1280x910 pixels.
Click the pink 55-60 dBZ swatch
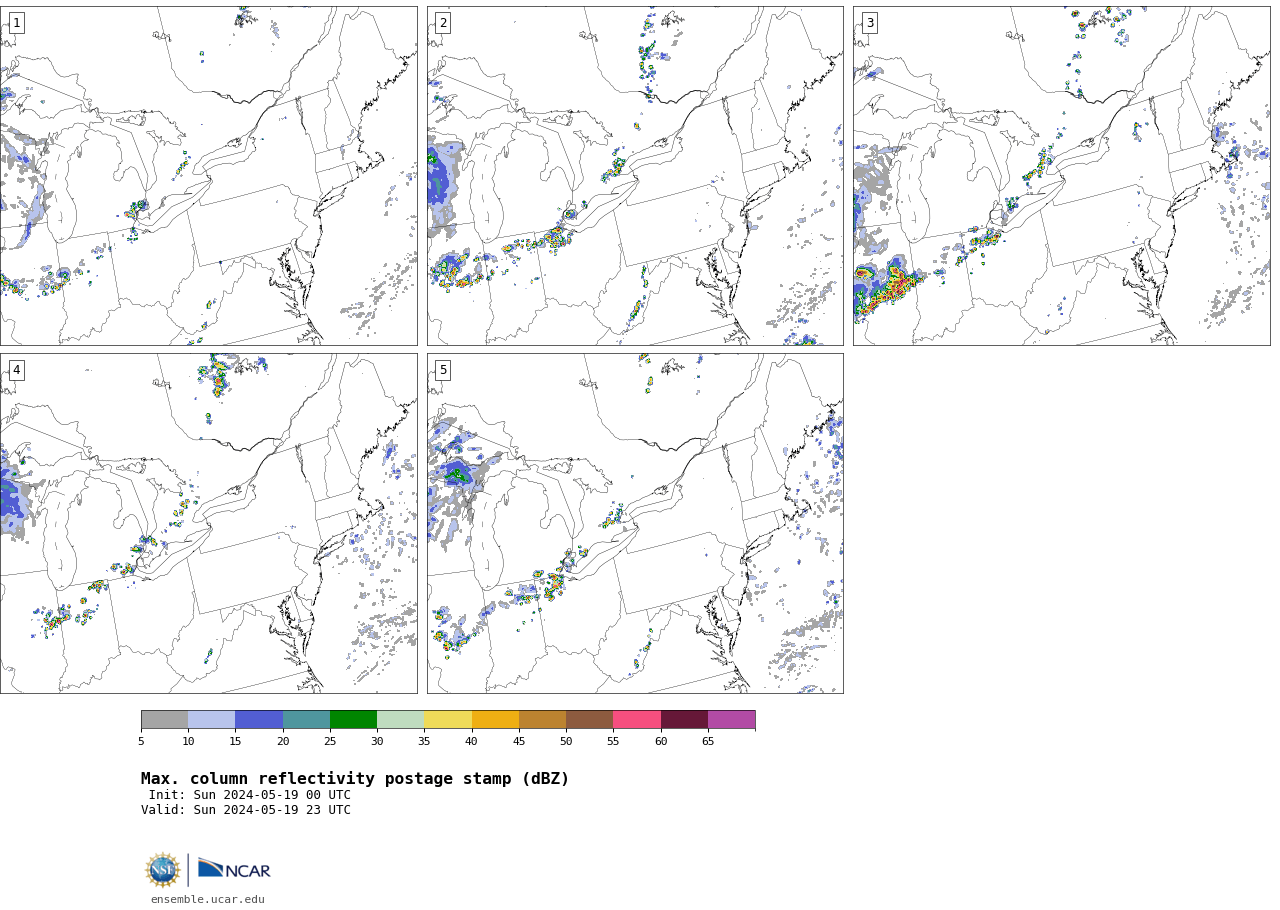point(637,720)
